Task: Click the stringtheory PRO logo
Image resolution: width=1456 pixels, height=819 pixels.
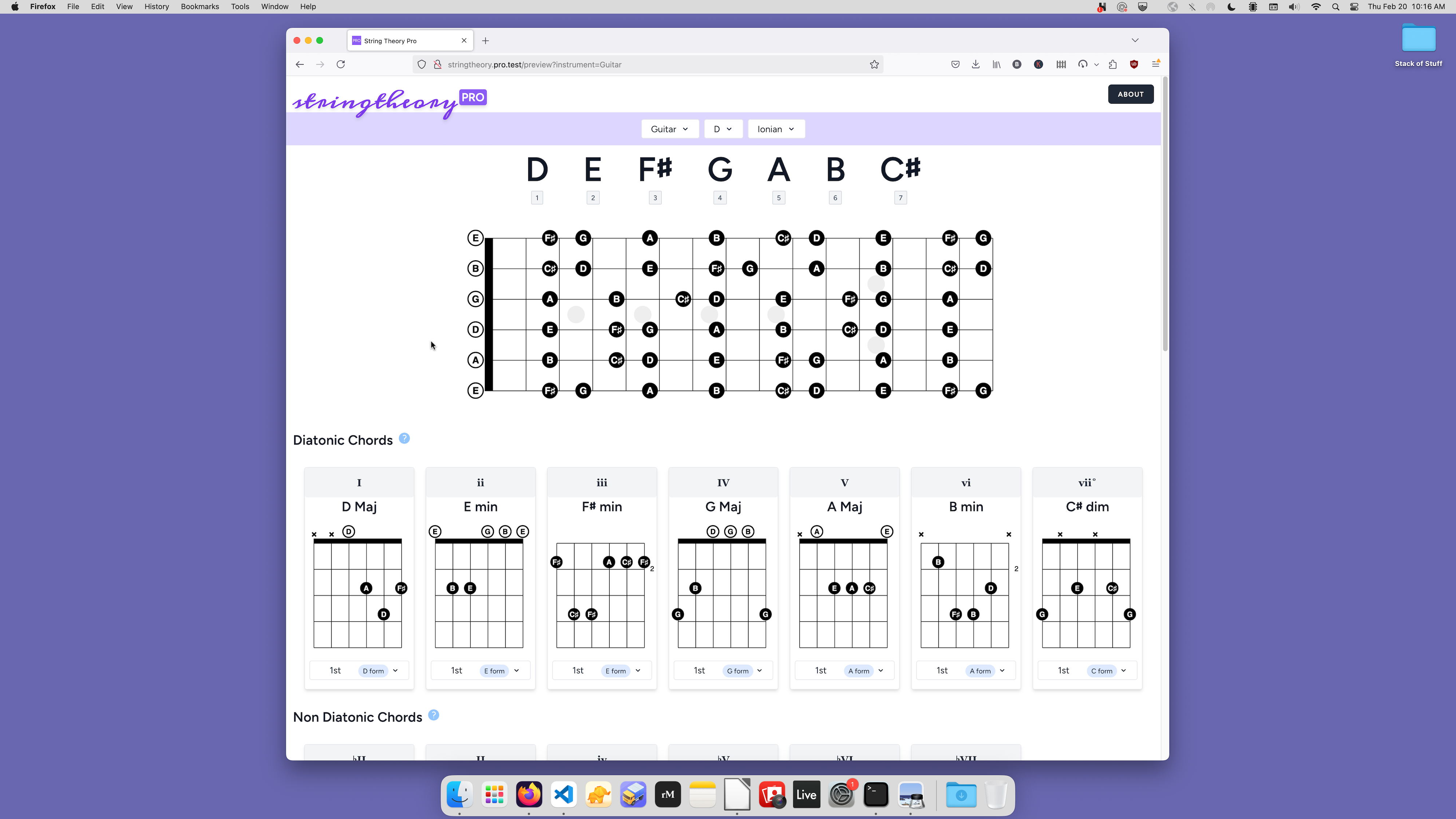Action: 389,103
